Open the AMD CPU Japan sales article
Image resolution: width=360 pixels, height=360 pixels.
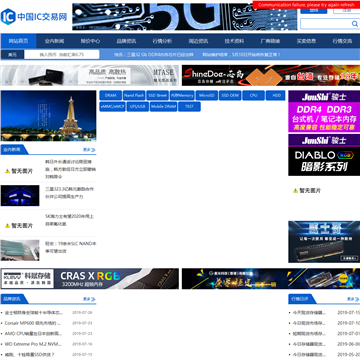(x=33, y=333)
